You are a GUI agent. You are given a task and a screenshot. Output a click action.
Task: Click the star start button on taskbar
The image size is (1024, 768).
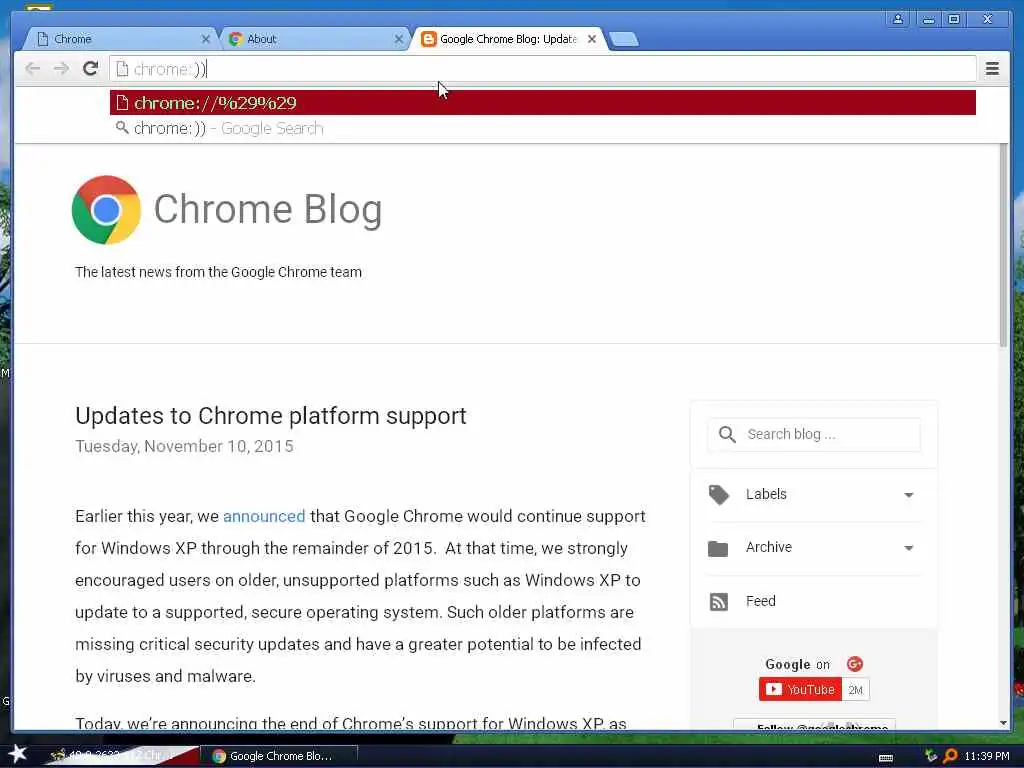tap(16, 754)
